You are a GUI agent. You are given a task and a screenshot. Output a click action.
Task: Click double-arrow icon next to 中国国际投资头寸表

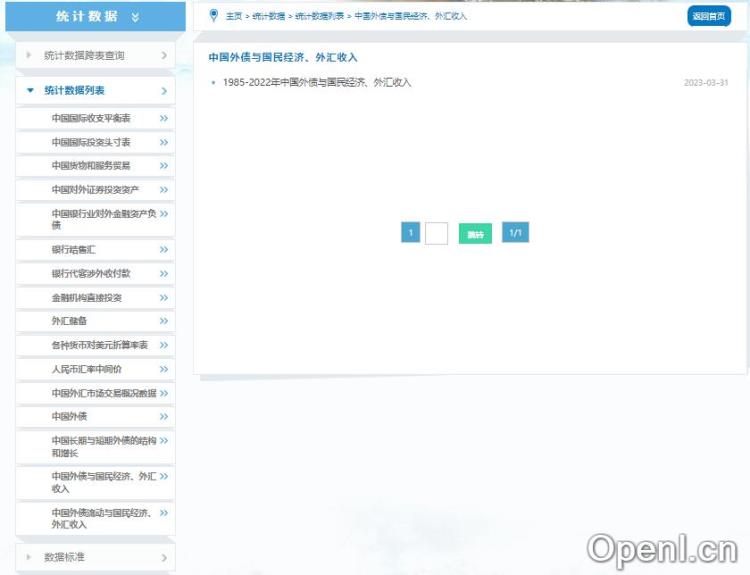(164, 142)
